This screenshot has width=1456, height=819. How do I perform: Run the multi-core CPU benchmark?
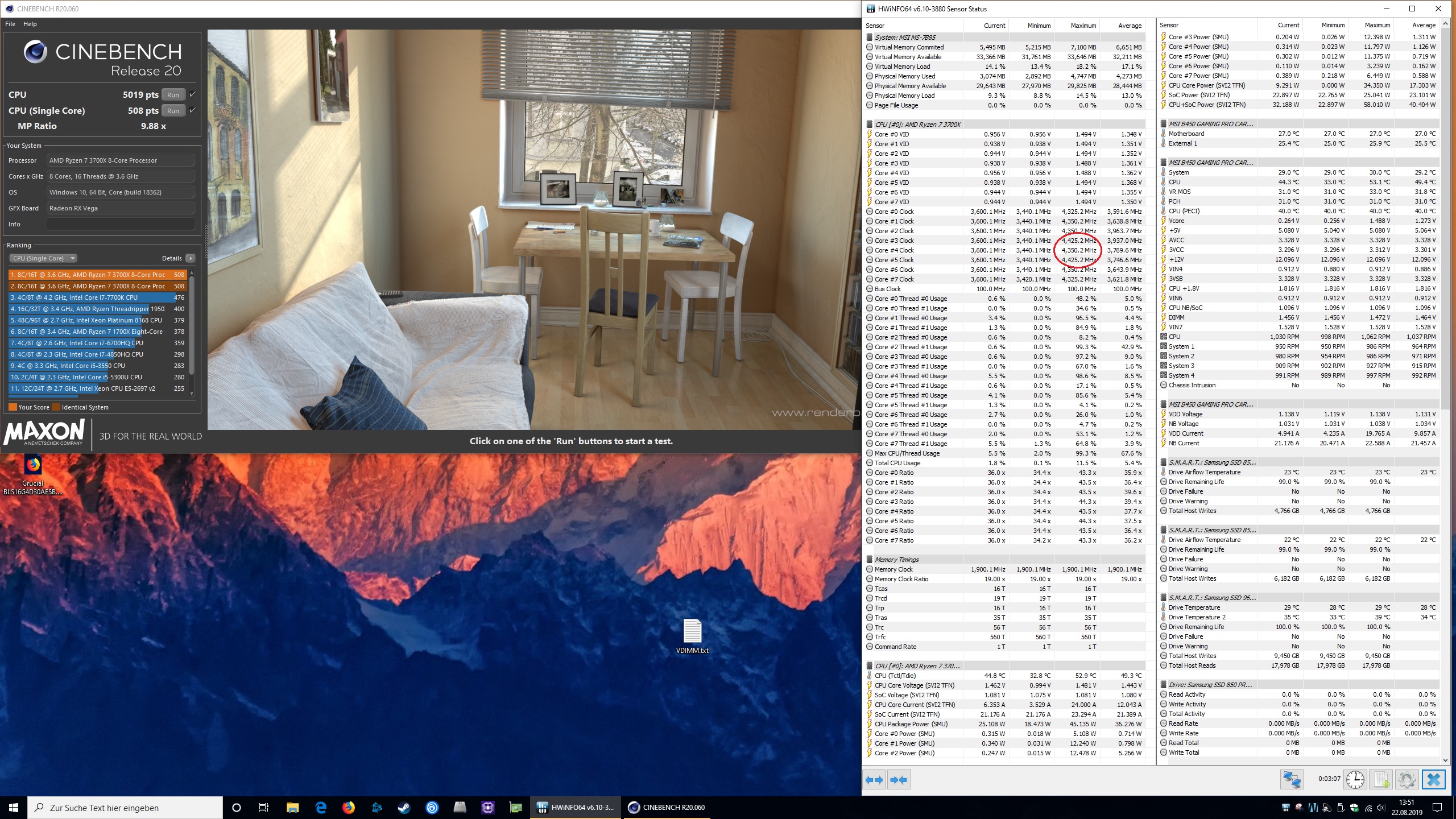click(x=173, y=95)
